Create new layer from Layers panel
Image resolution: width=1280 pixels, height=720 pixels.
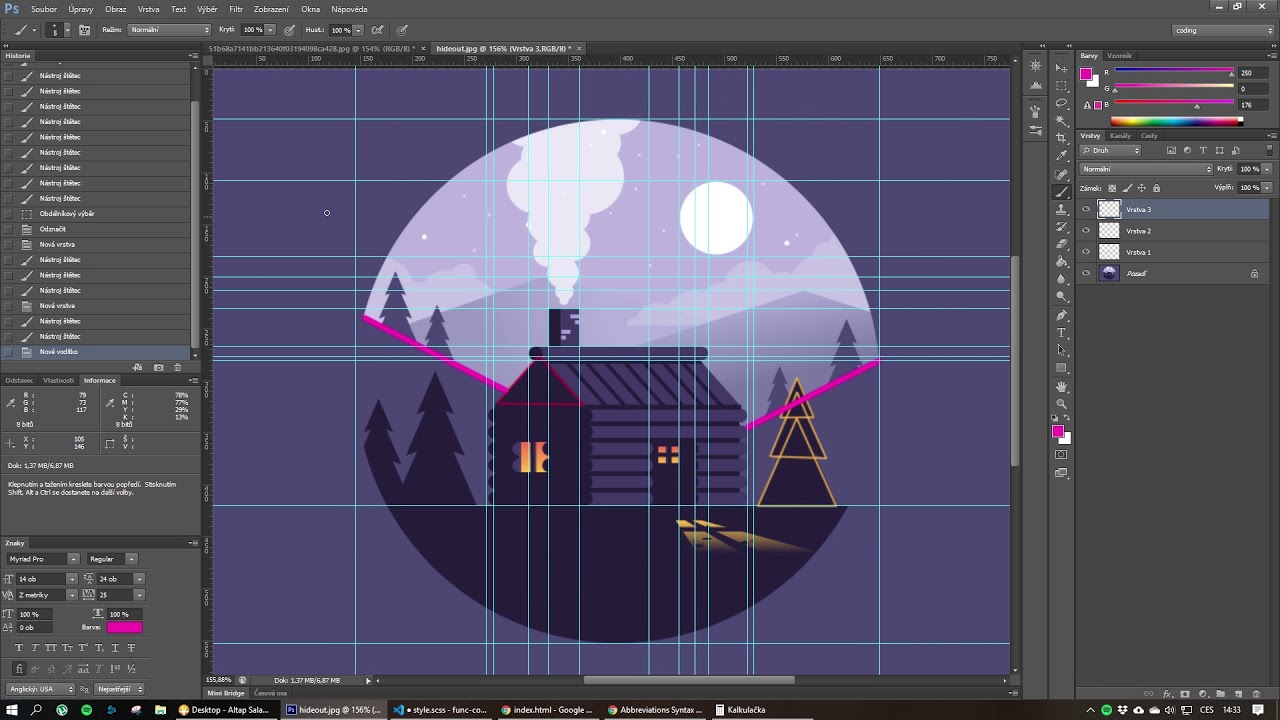pyautogui.click(x=1239, y=694)
